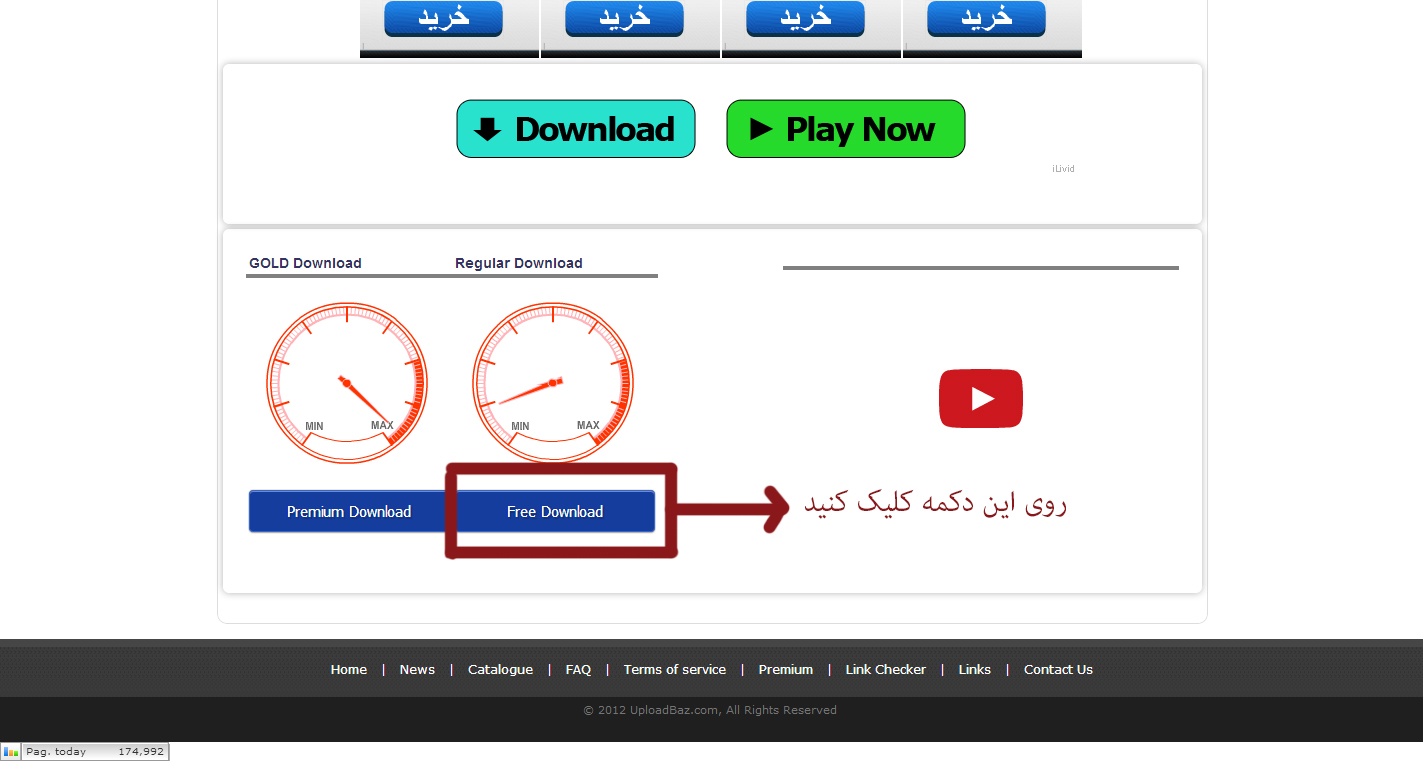The width and height of the screenshot is (1423, 761).
Task: Open the FAQ page link
Action: click(x=578, y=670)
